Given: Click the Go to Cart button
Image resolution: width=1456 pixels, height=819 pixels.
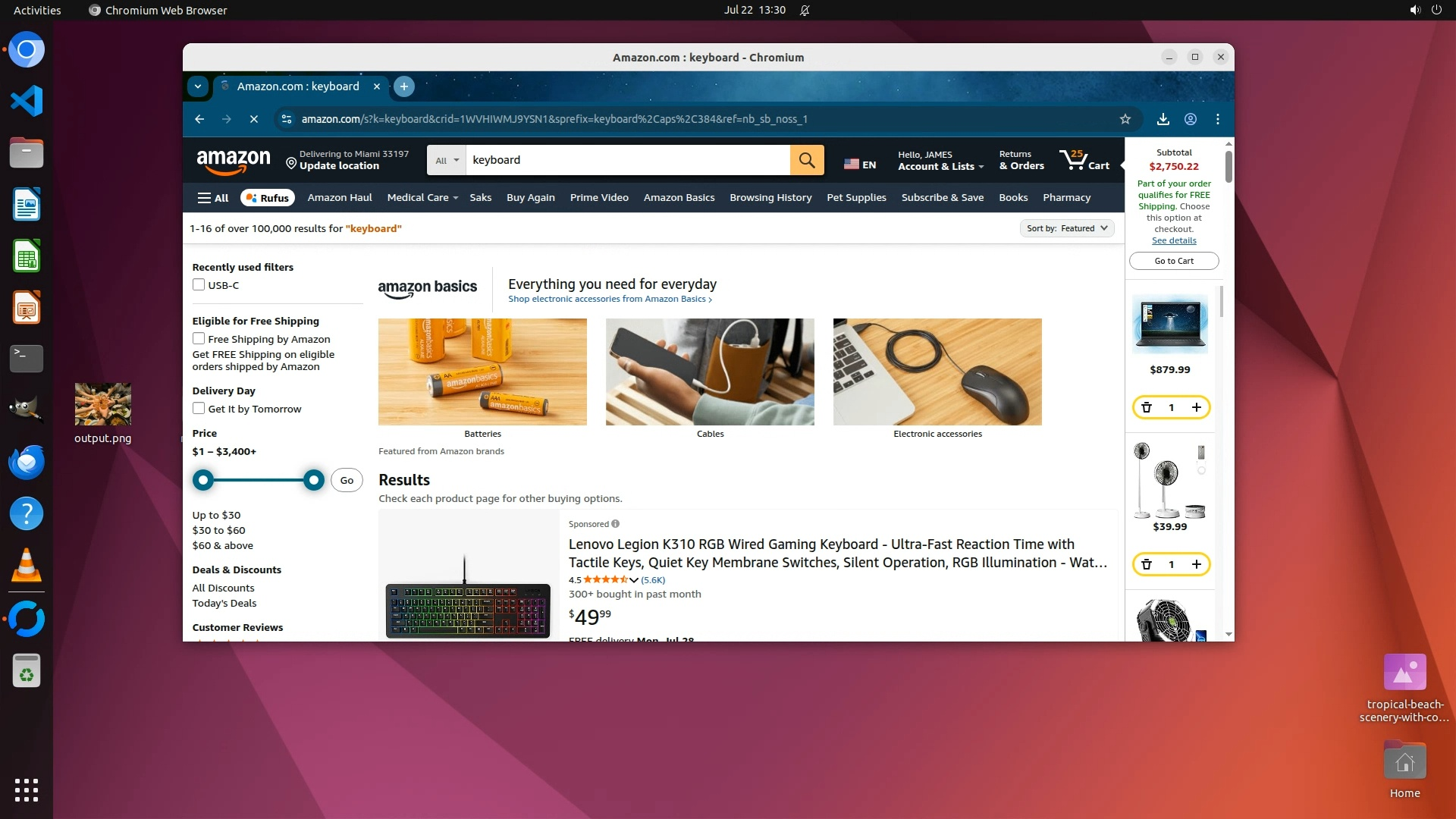Looking at the screenshot, I should (1173, 261).
